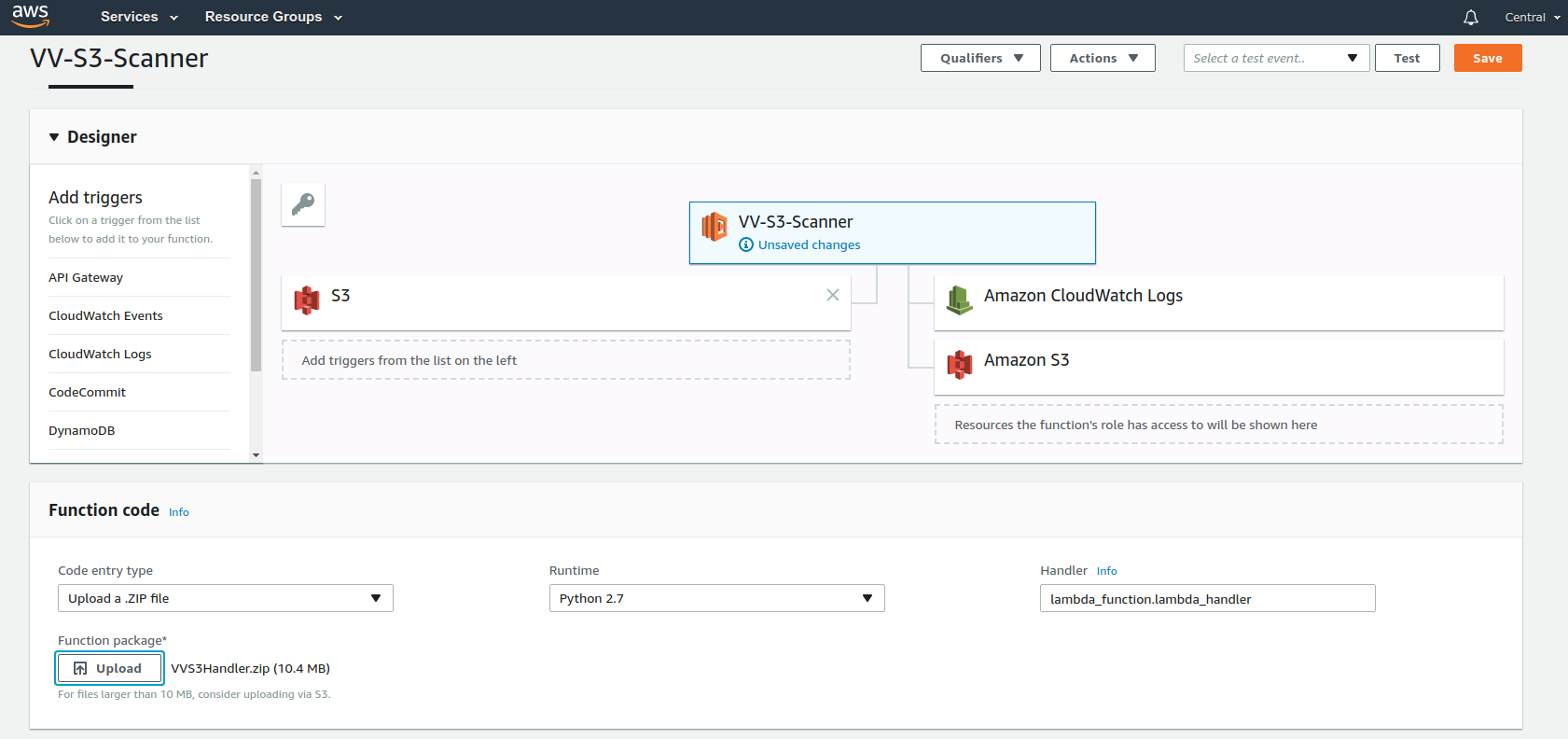Open the Resource Groups menu
Viewport: 1568px width, 739px height.
coord(273,17)
